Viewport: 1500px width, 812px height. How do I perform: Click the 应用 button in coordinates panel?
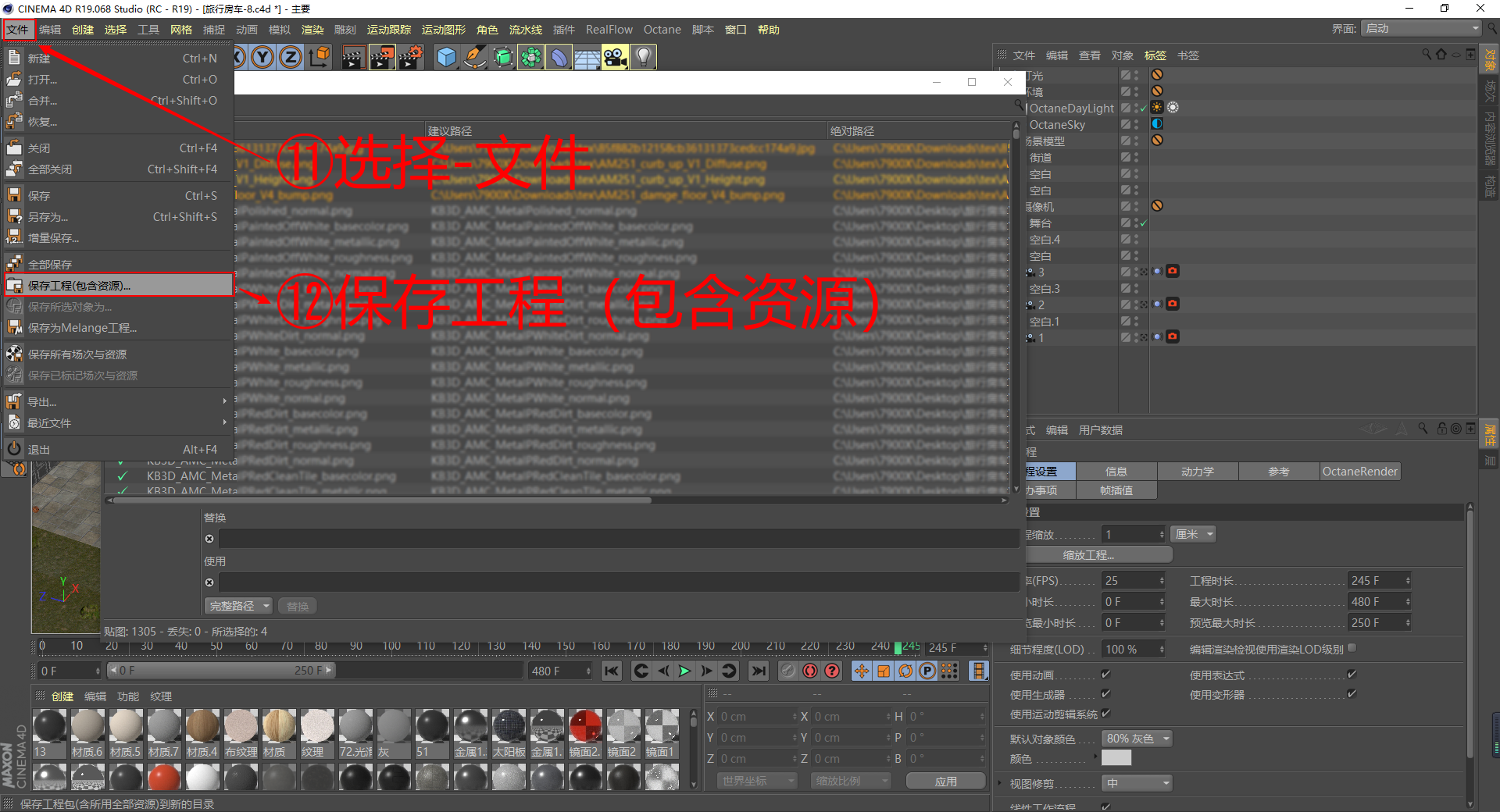[945, 781]
